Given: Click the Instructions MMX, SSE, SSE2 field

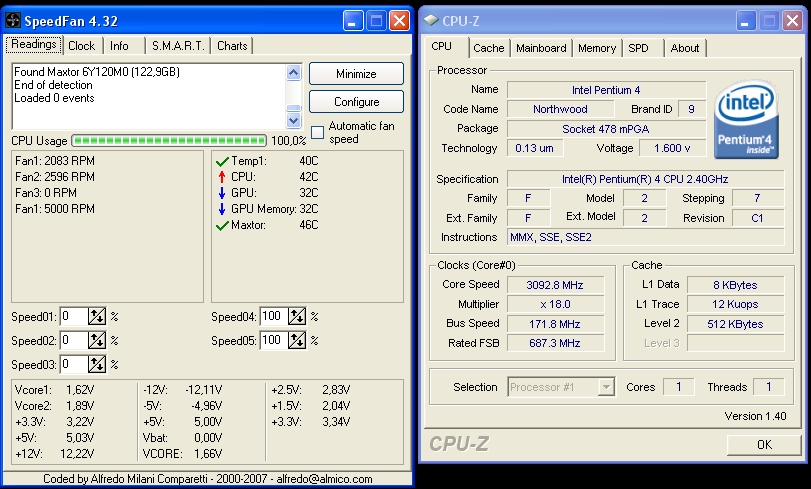Looking at the screenshot, I should pyautogui.click(x=645, y=237).
